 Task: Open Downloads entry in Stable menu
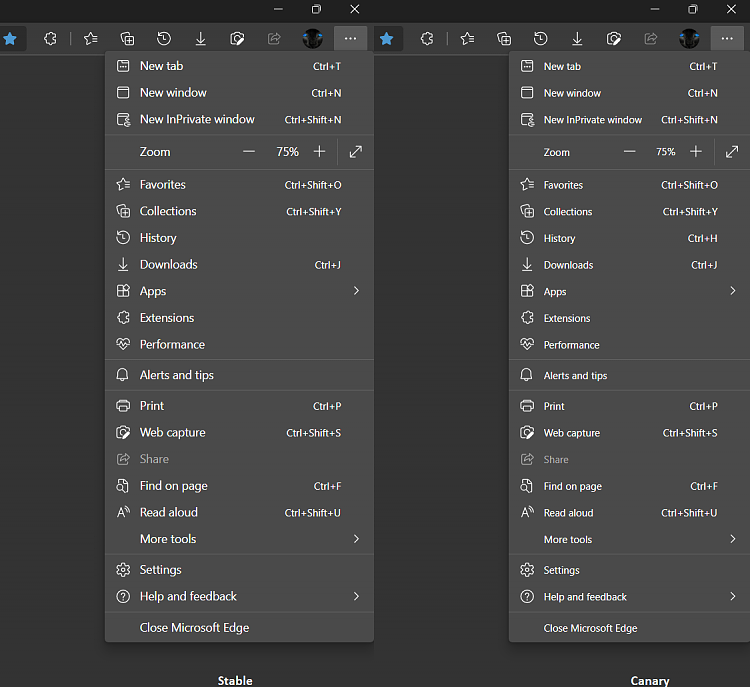pyautogui.click(x=239, y=265)
